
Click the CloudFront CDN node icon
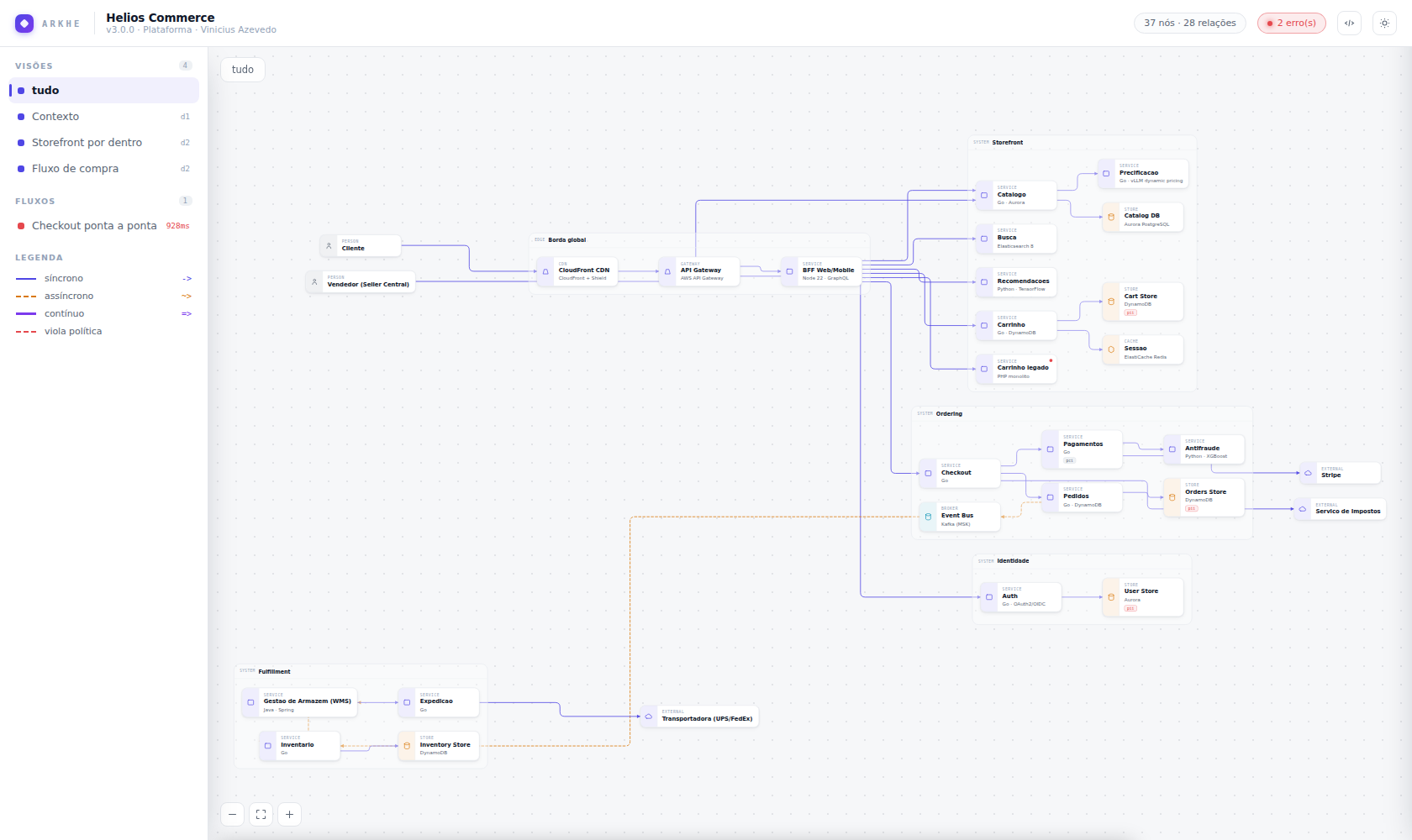tap(545, 272)
